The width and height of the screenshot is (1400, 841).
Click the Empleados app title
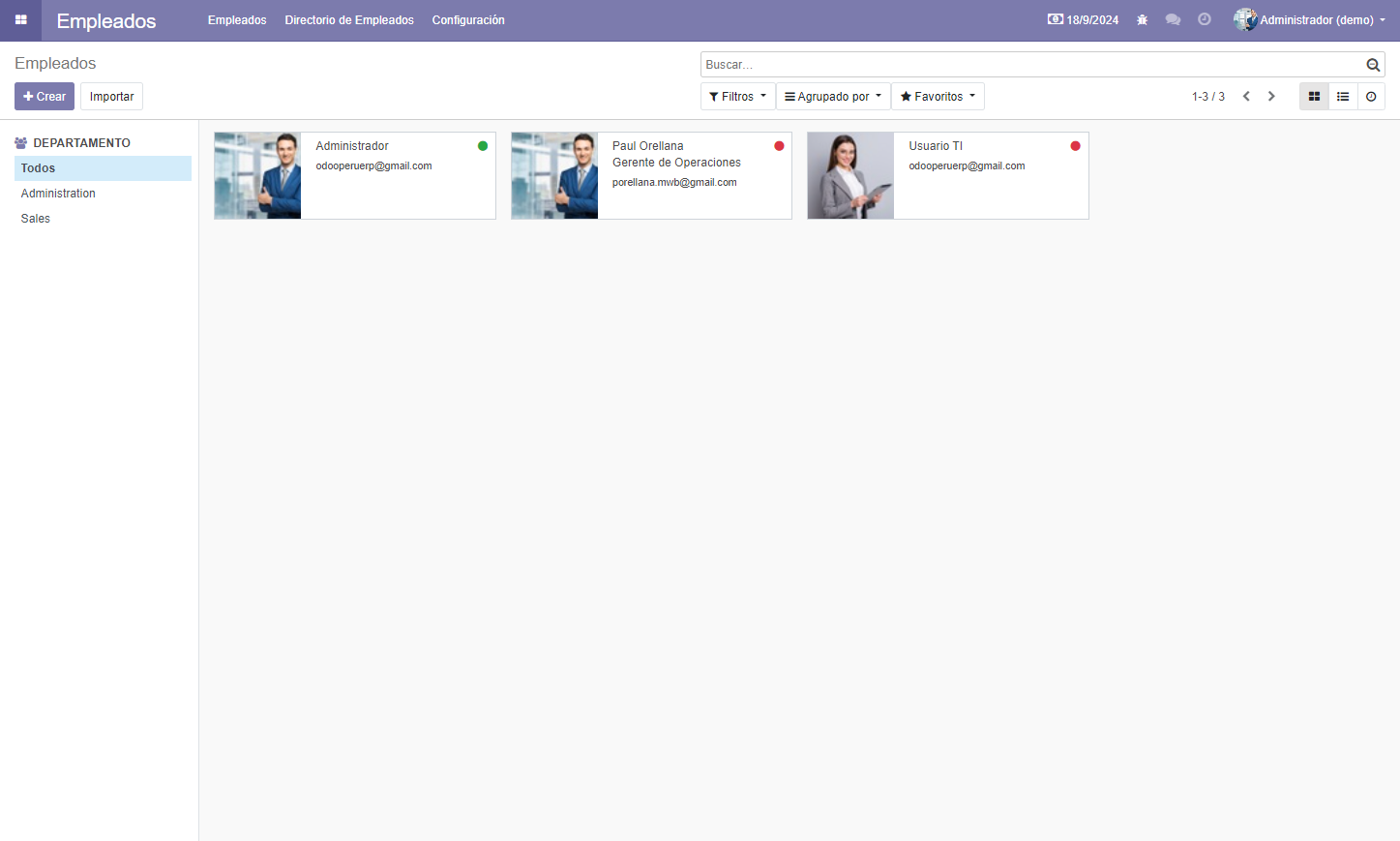[106, 21]
